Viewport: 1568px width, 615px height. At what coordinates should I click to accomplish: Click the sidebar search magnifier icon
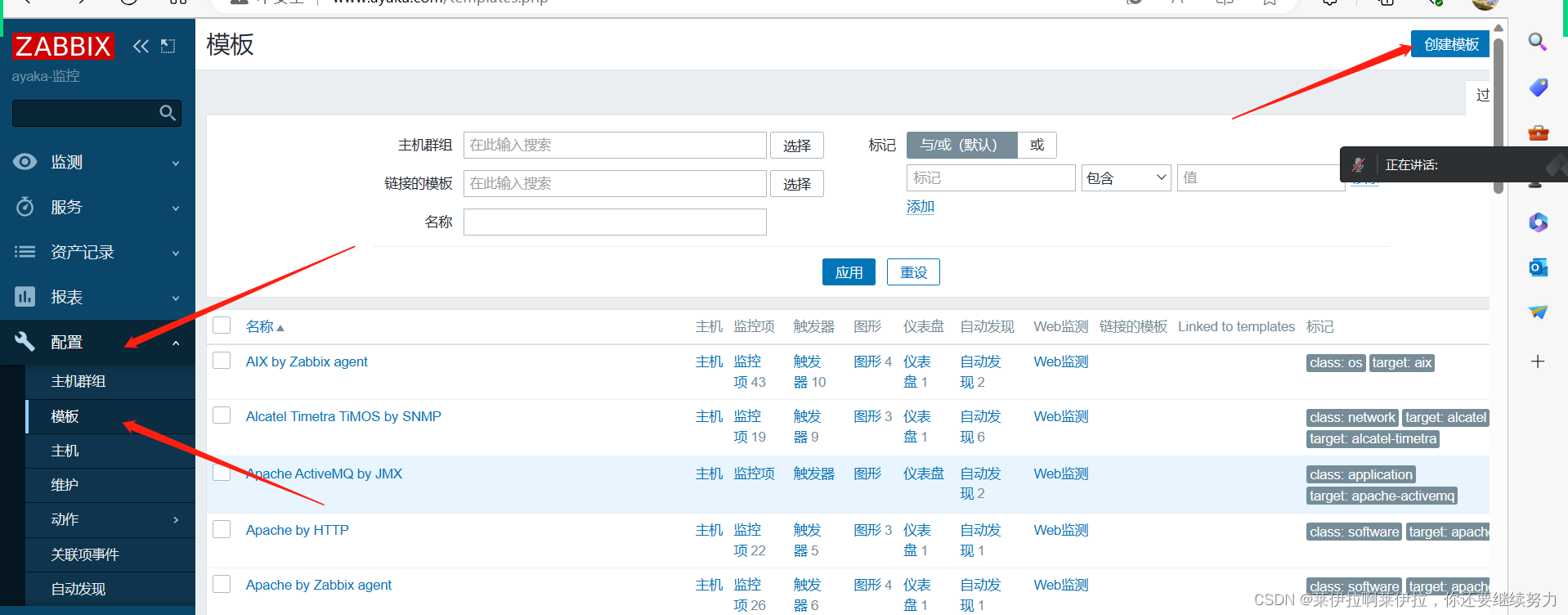point(168,113)
